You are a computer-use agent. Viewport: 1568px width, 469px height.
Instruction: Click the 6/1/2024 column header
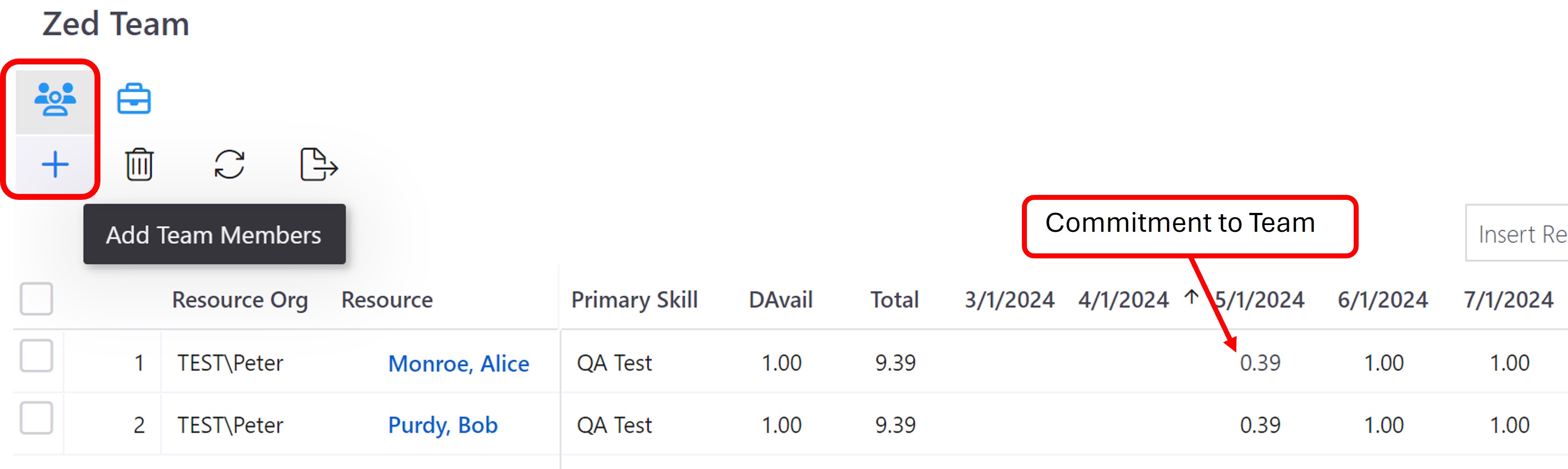(x=1383, y=300)
